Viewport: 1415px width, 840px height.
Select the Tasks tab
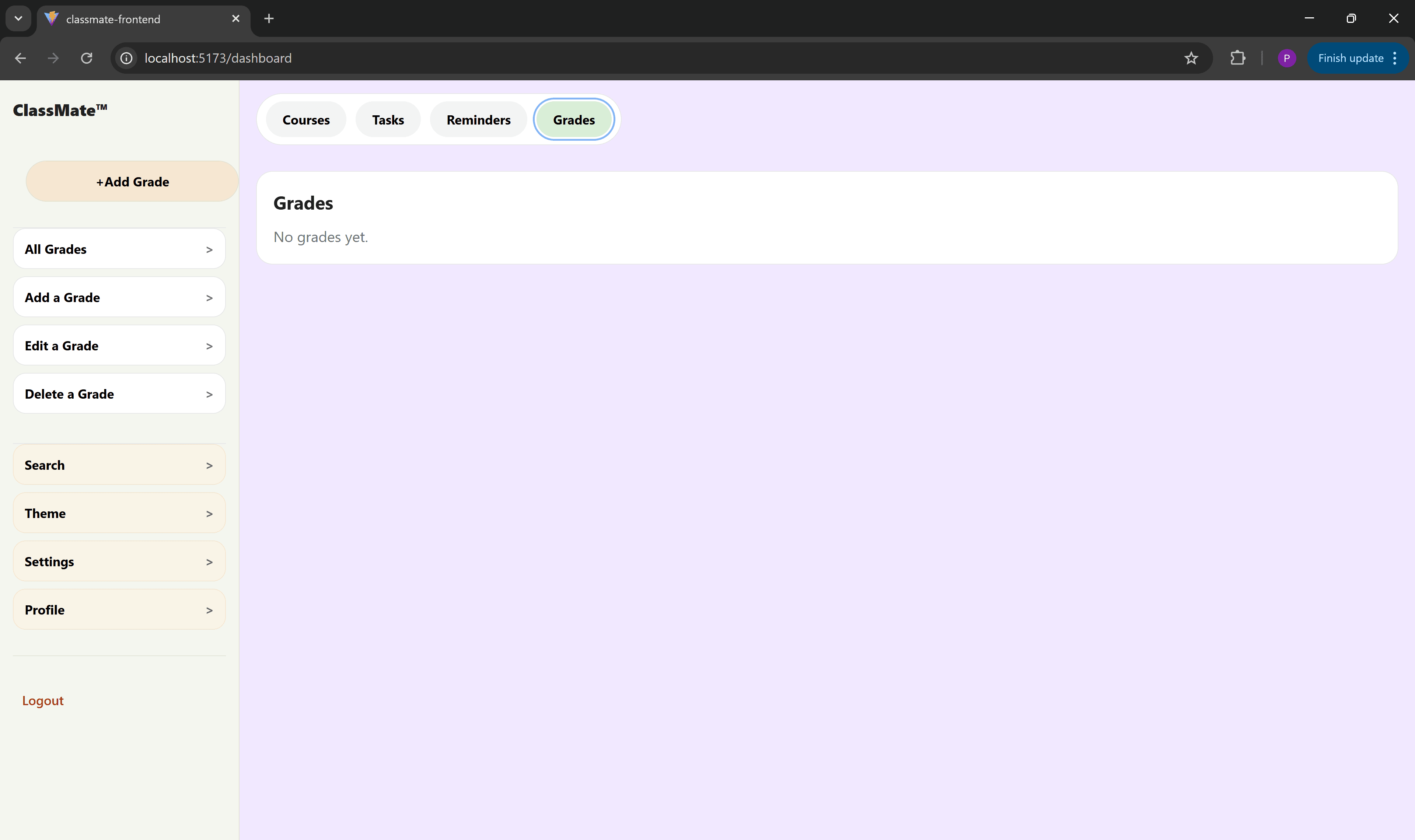pyautogui.click(x=388, y=120)
